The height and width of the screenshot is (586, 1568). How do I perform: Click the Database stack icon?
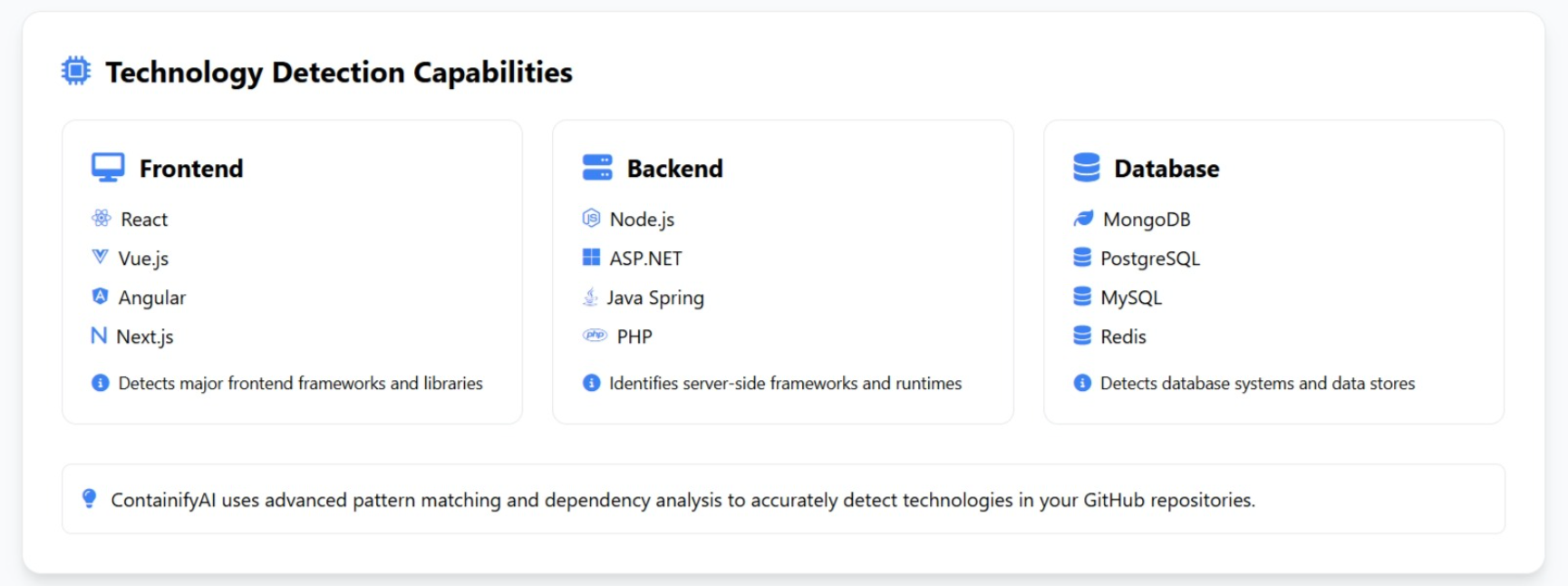(1086, 168)
